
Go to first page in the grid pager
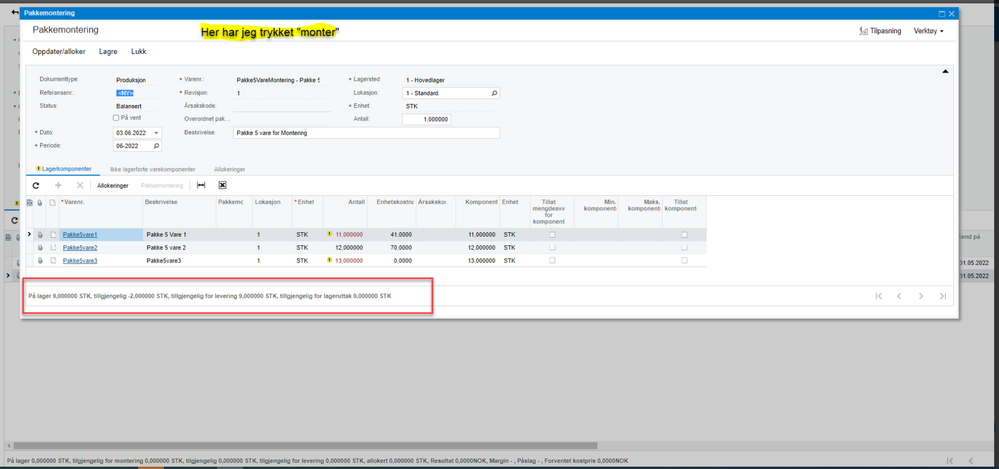click(879, 296)
